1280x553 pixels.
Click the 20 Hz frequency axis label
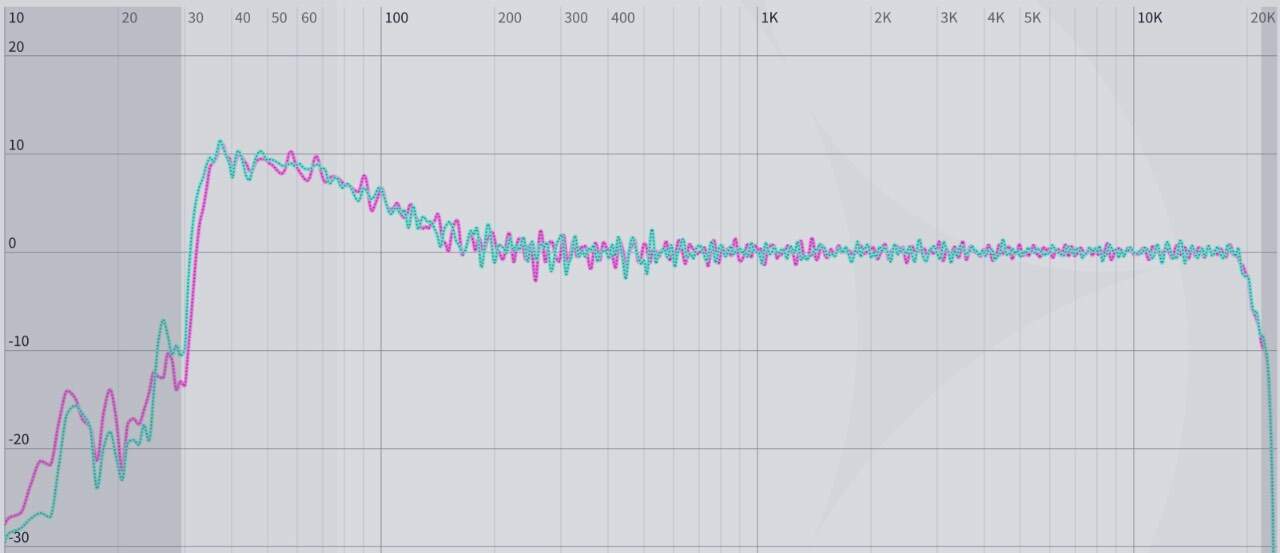coord(129,18)
